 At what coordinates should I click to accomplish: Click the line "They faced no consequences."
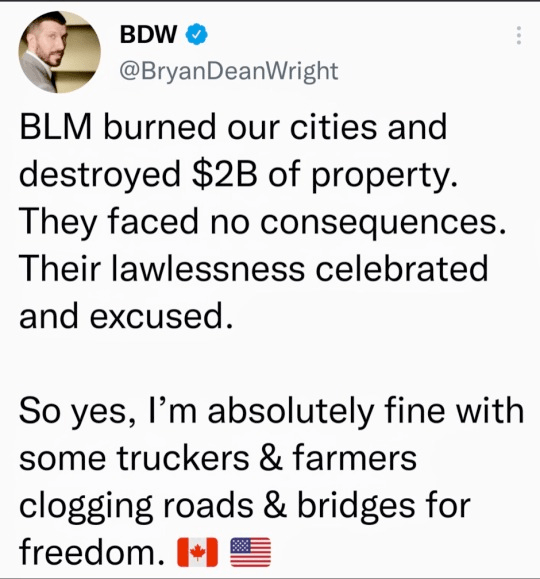[x=262, y=222]
